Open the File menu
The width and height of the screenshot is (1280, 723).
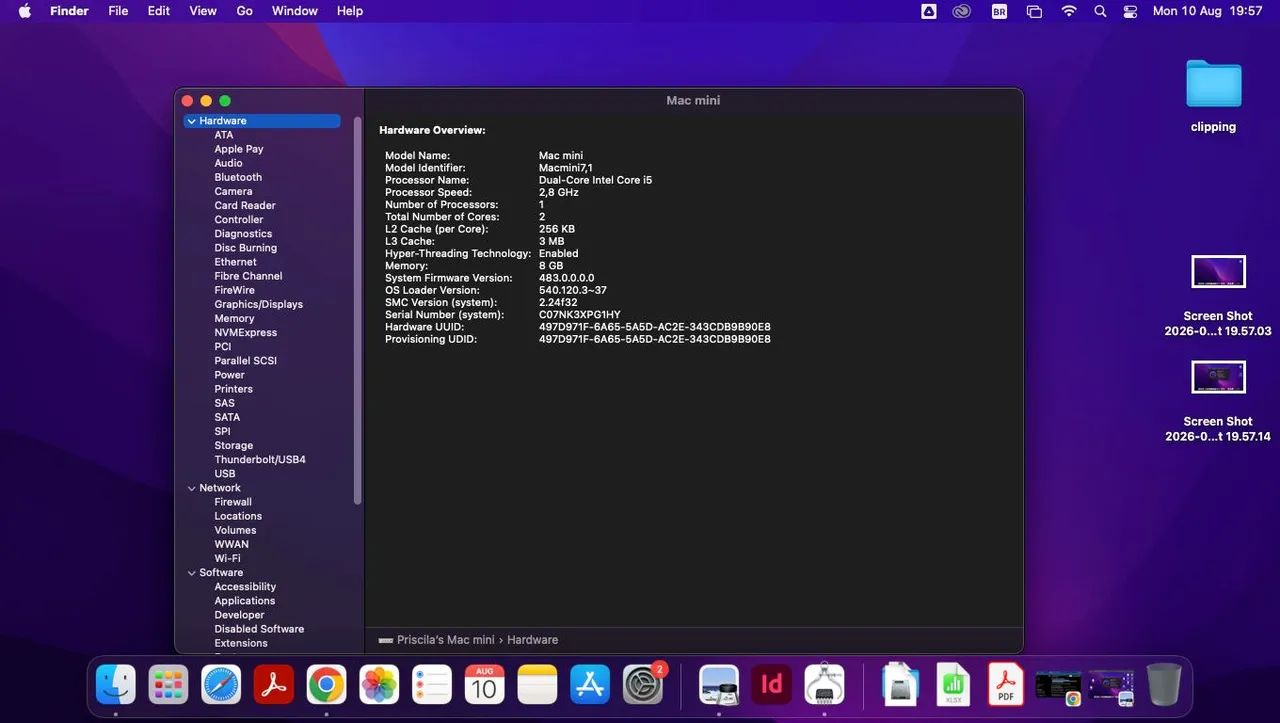click(x=118, y=11)
